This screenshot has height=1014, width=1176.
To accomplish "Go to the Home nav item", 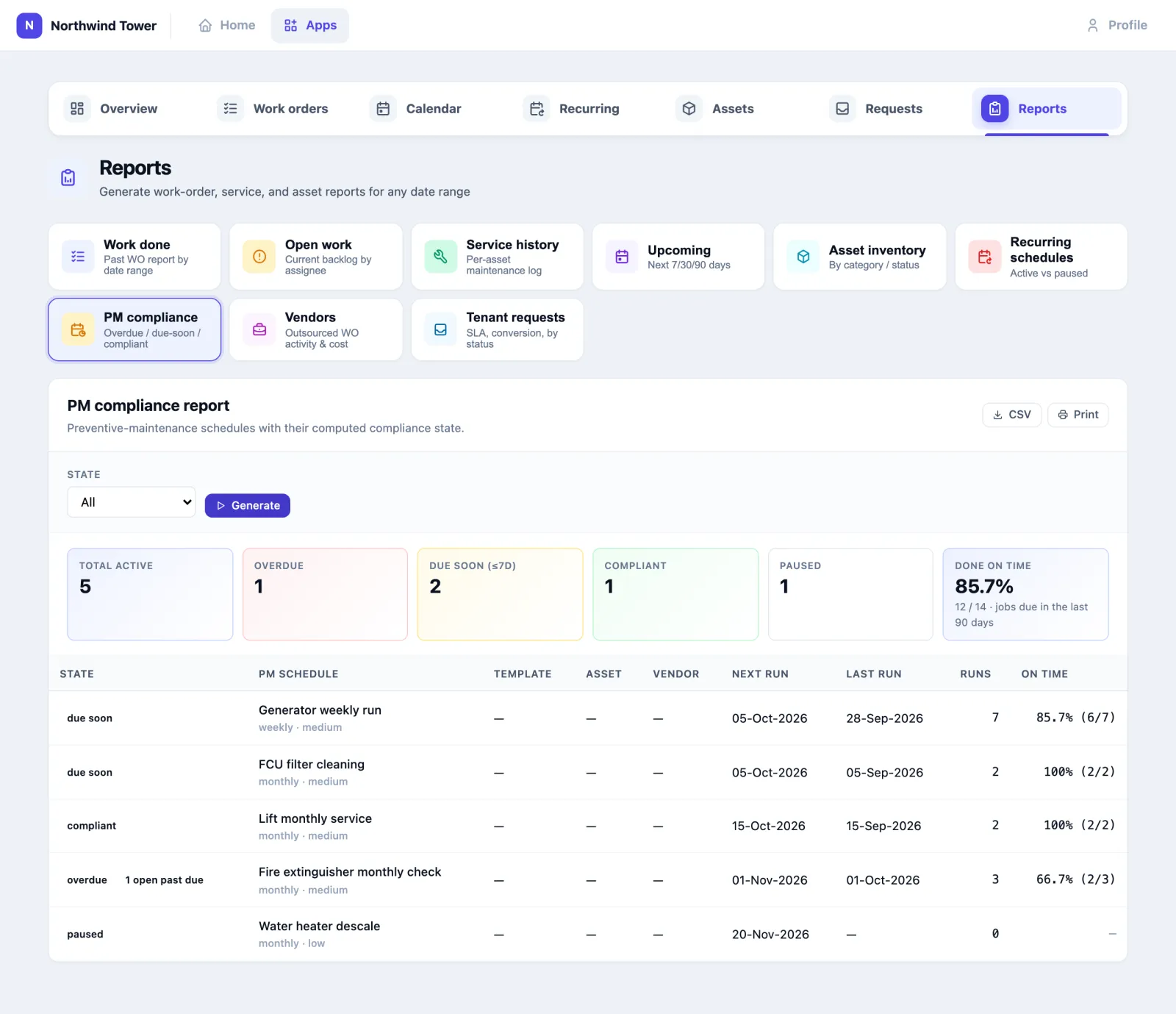I will [227, 25].
